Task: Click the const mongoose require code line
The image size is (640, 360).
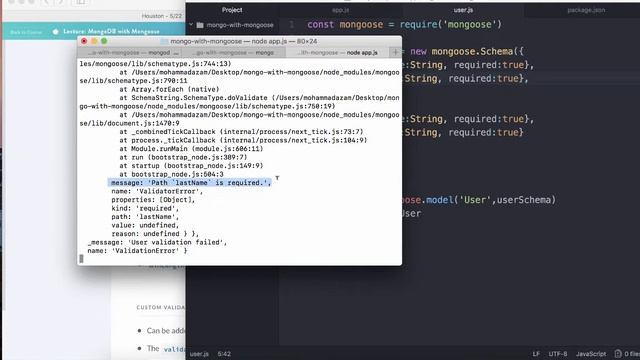Action: (x=404, y=24)
